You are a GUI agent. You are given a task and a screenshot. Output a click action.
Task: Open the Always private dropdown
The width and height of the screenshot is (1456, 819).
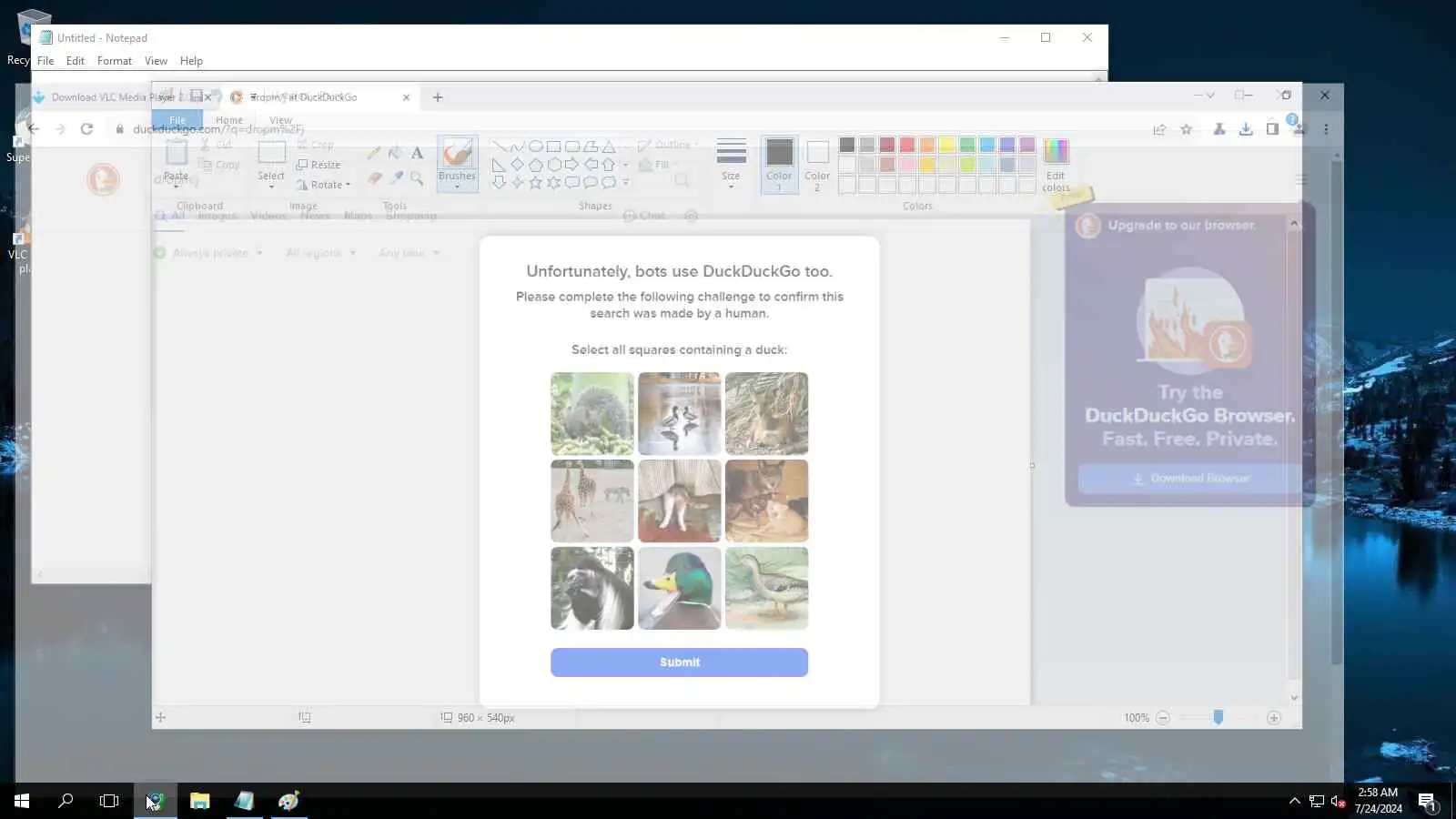(x=210, y=253)
